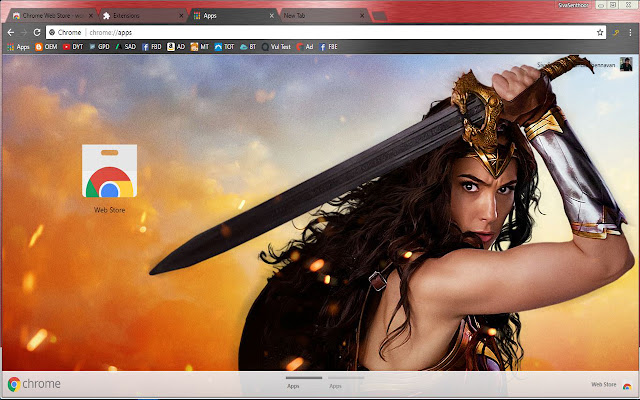Open a new tab with the new-tab button
Screen dimensions: 640x400
tap(380, 16)
